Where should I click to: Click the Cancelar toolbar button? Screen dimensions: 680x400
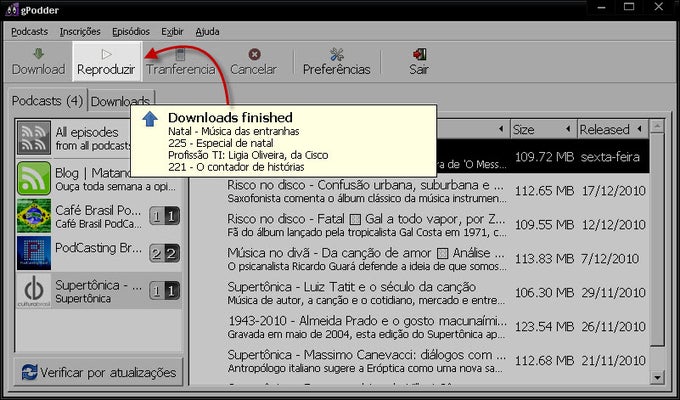point(254,62)
